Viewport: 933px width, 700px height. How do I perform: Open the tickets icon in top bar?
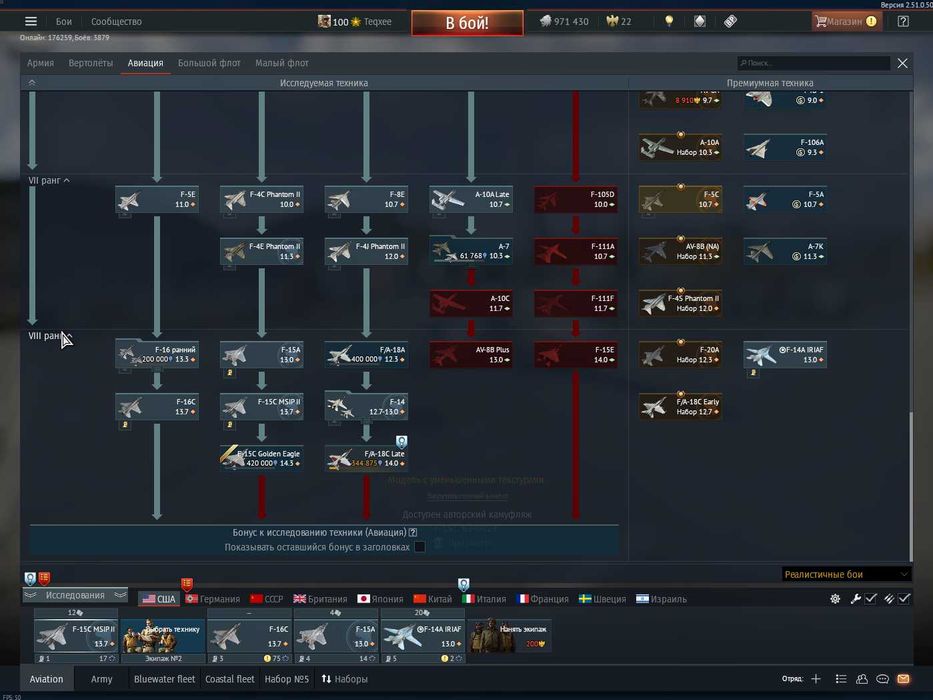click(730, 21)
